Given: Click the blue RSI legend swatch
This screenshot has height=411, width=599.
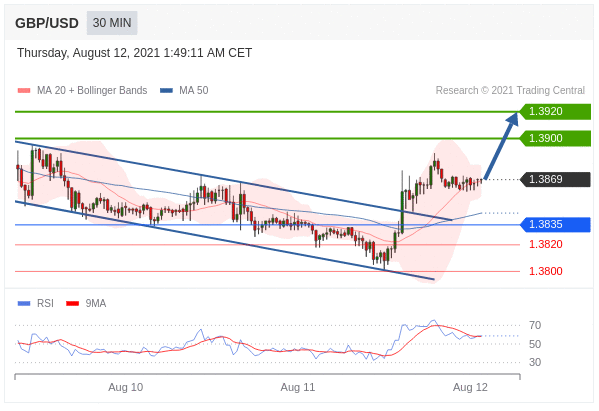Looking at the screenshot, I should click(x=24, y=304).
